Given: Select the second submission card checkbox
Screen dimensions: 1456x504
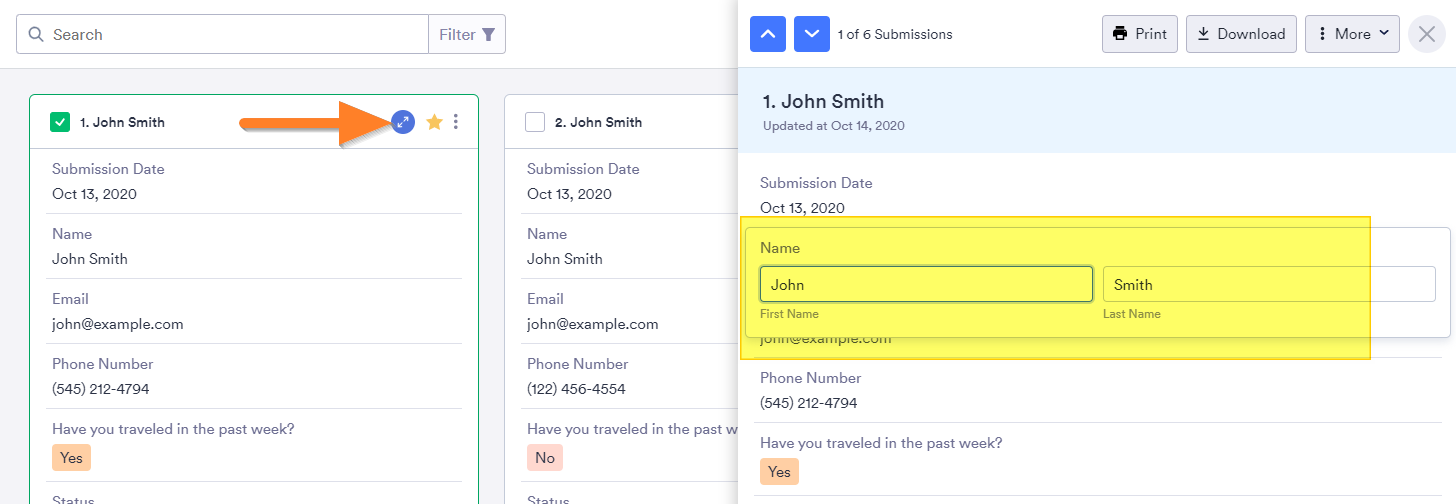Looking at the screenshot, I should (535, 122).
